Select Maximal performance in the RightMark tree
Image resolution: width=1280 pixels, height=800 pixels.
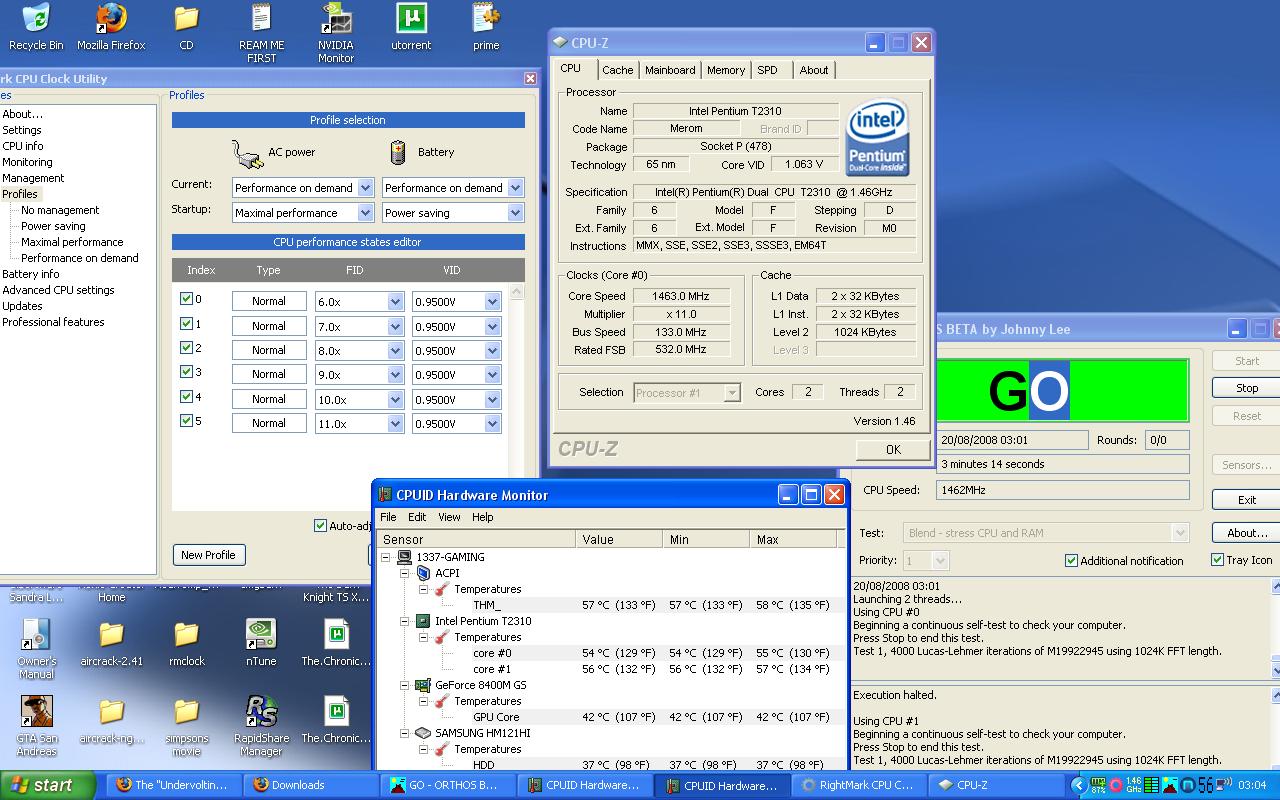pos(72,242)
